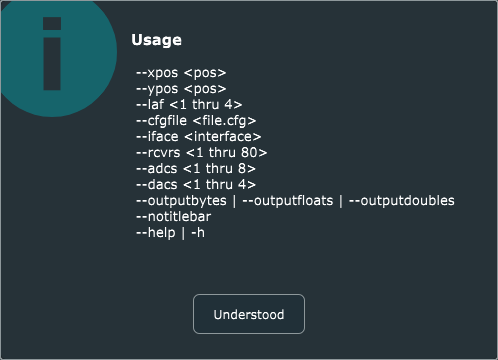Click the -h short option text

tap(198, 233)
